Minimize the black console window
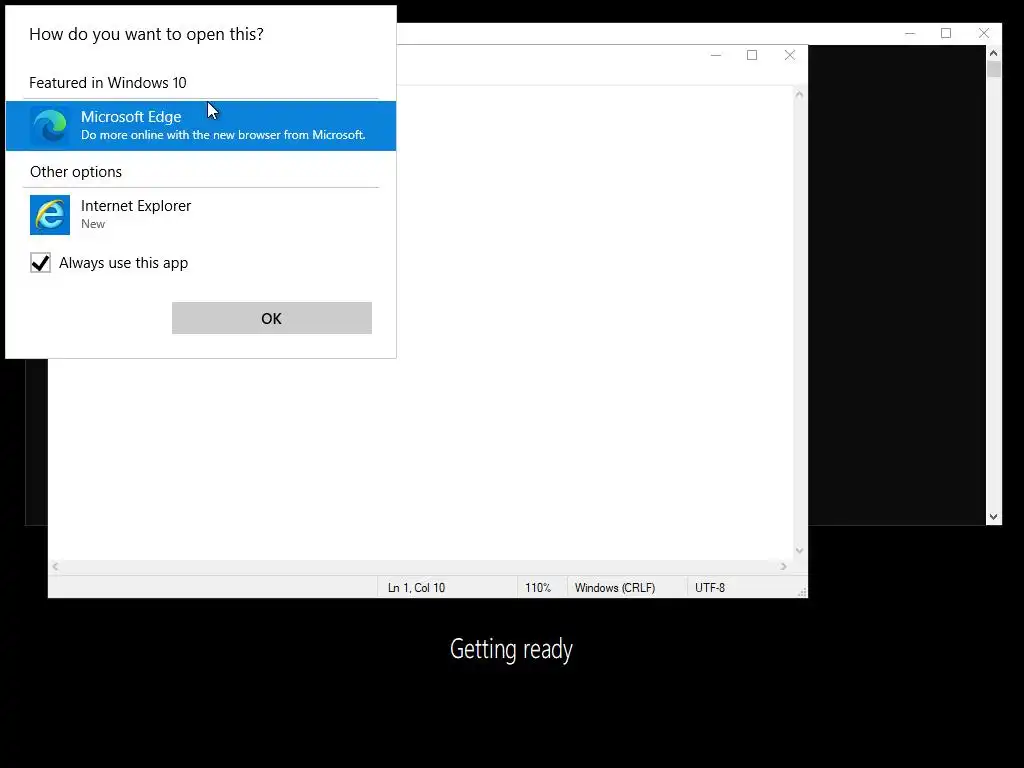This screenshot has height=768, width=1024. coord(910,33)
